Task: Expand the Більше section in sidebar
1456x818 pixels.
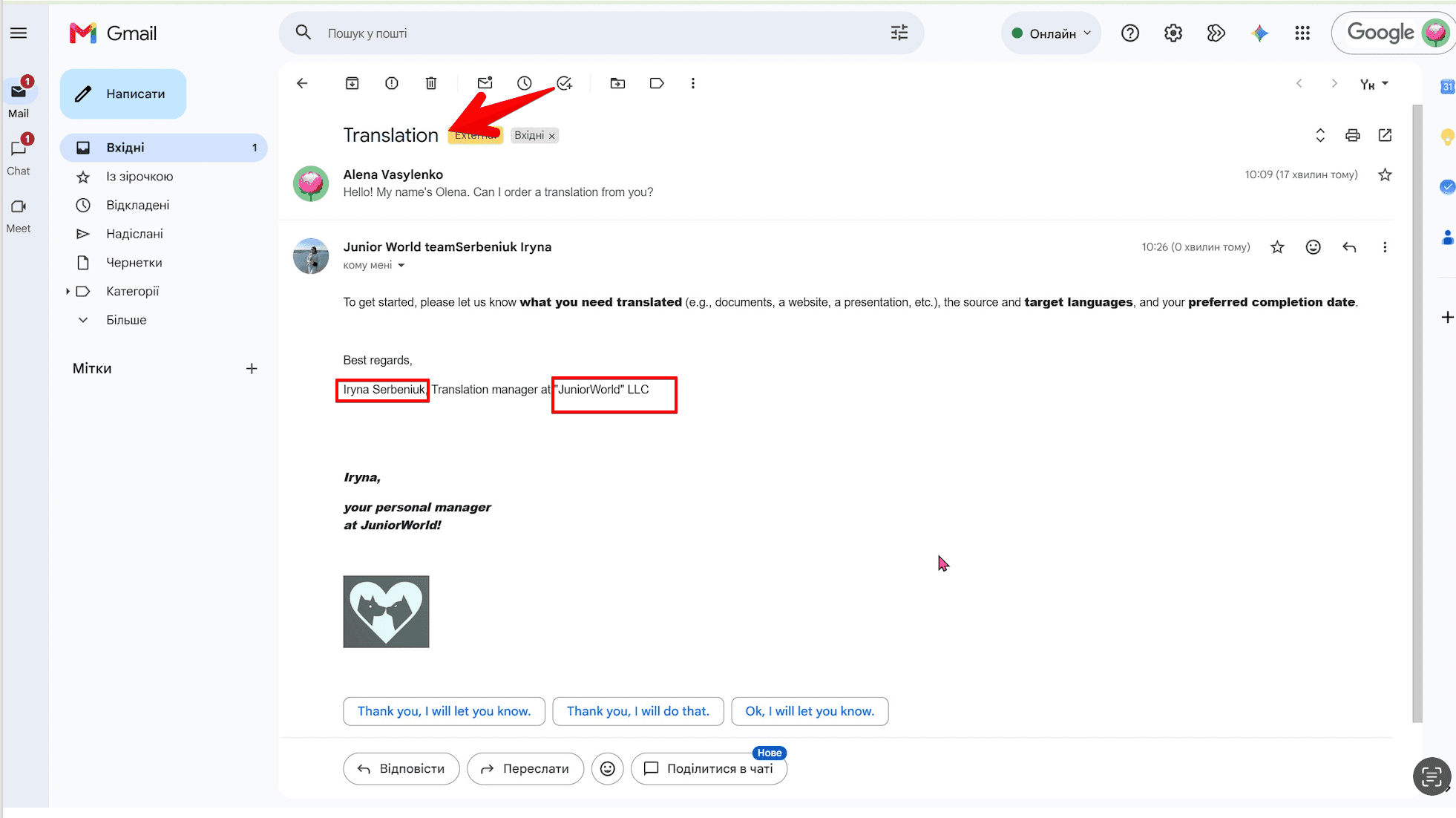Action: pos(125,320)
